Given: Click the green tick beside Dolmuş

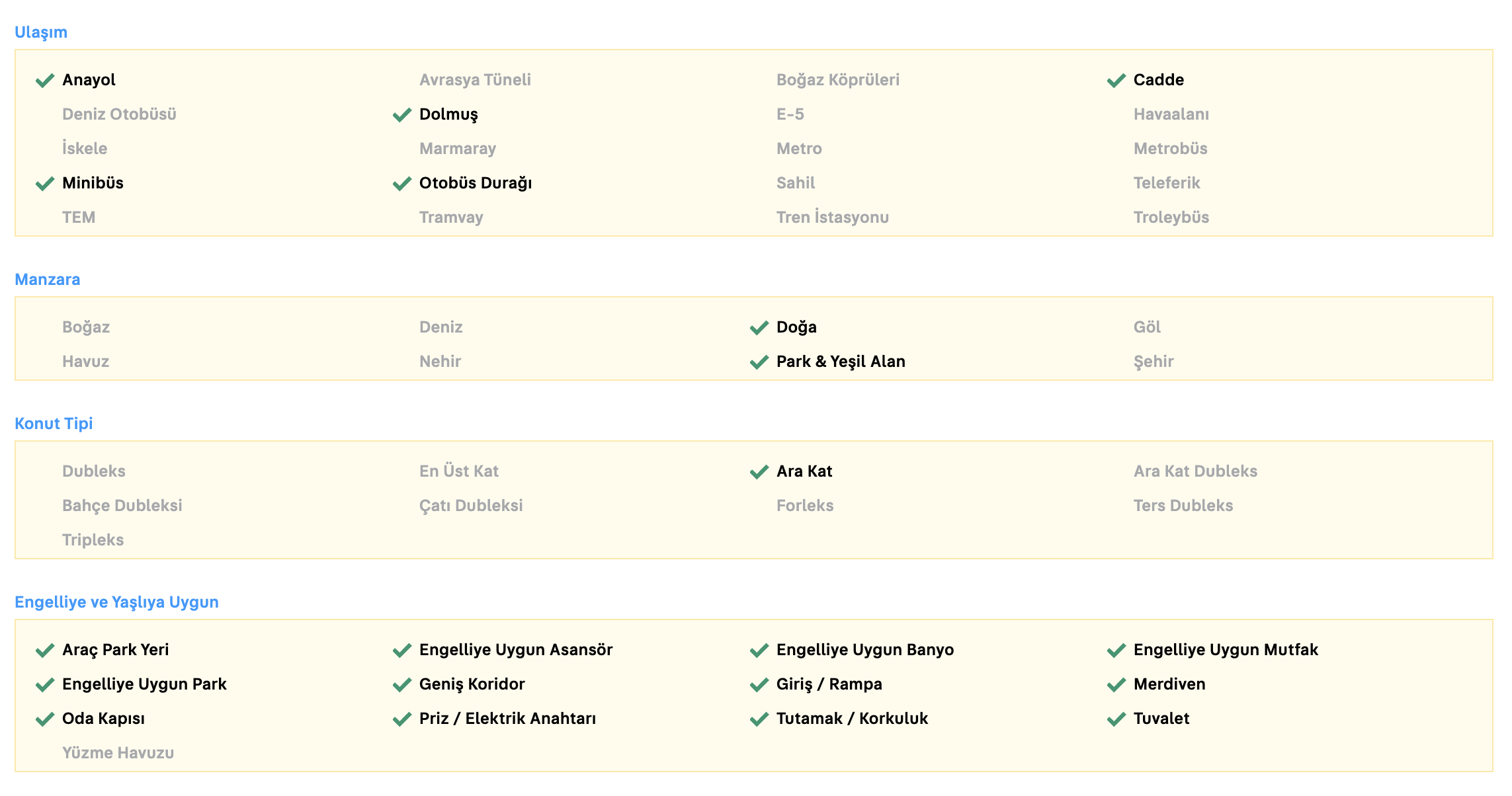Looking at the screenshot, I should pos(402,115).
